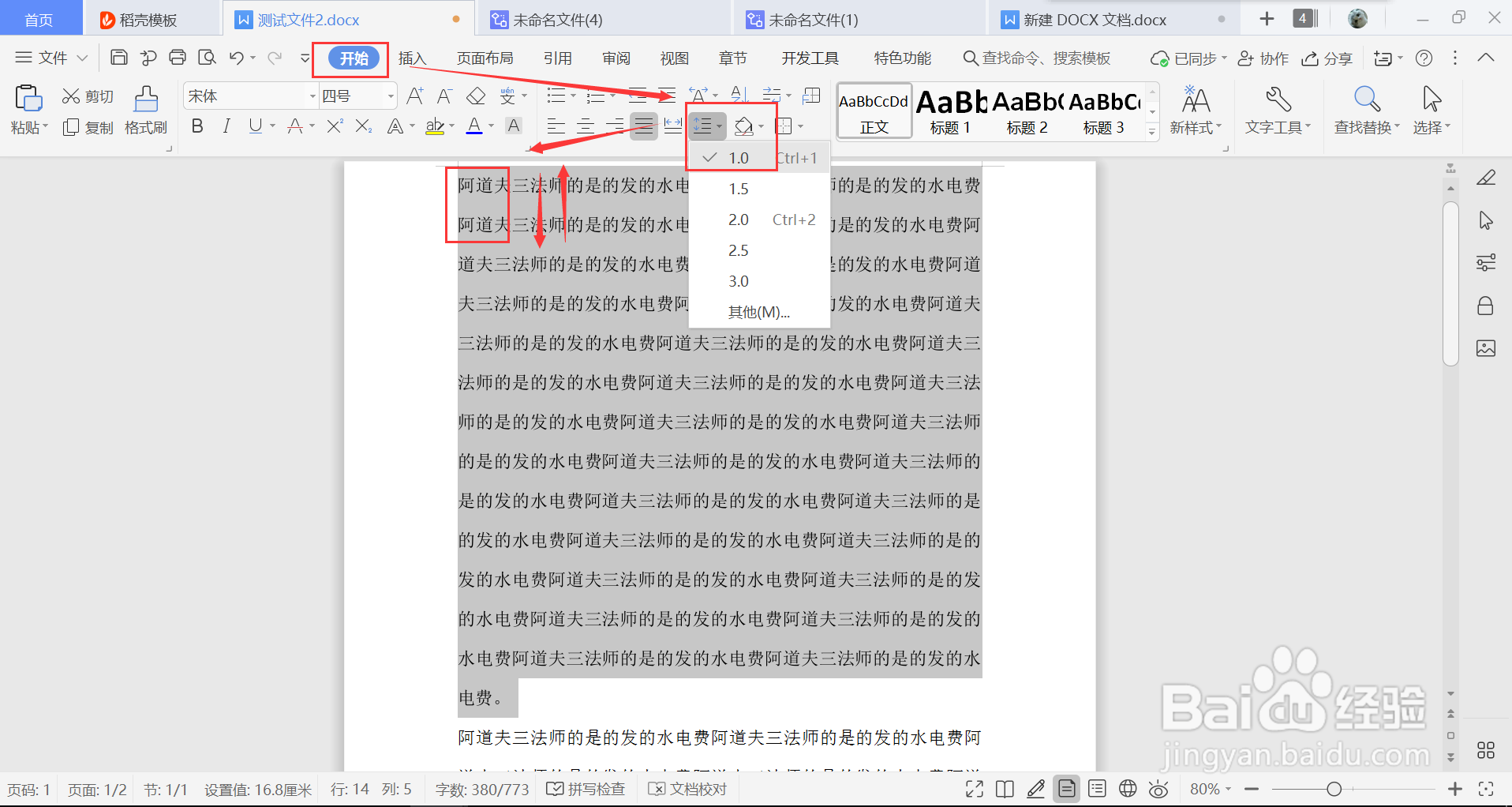Image resolution: width=1512 pixels, height=807 pixels.
Task: Open the New Style (新样式) tool
Action: pyautogui.click(x=1196, y=110)
